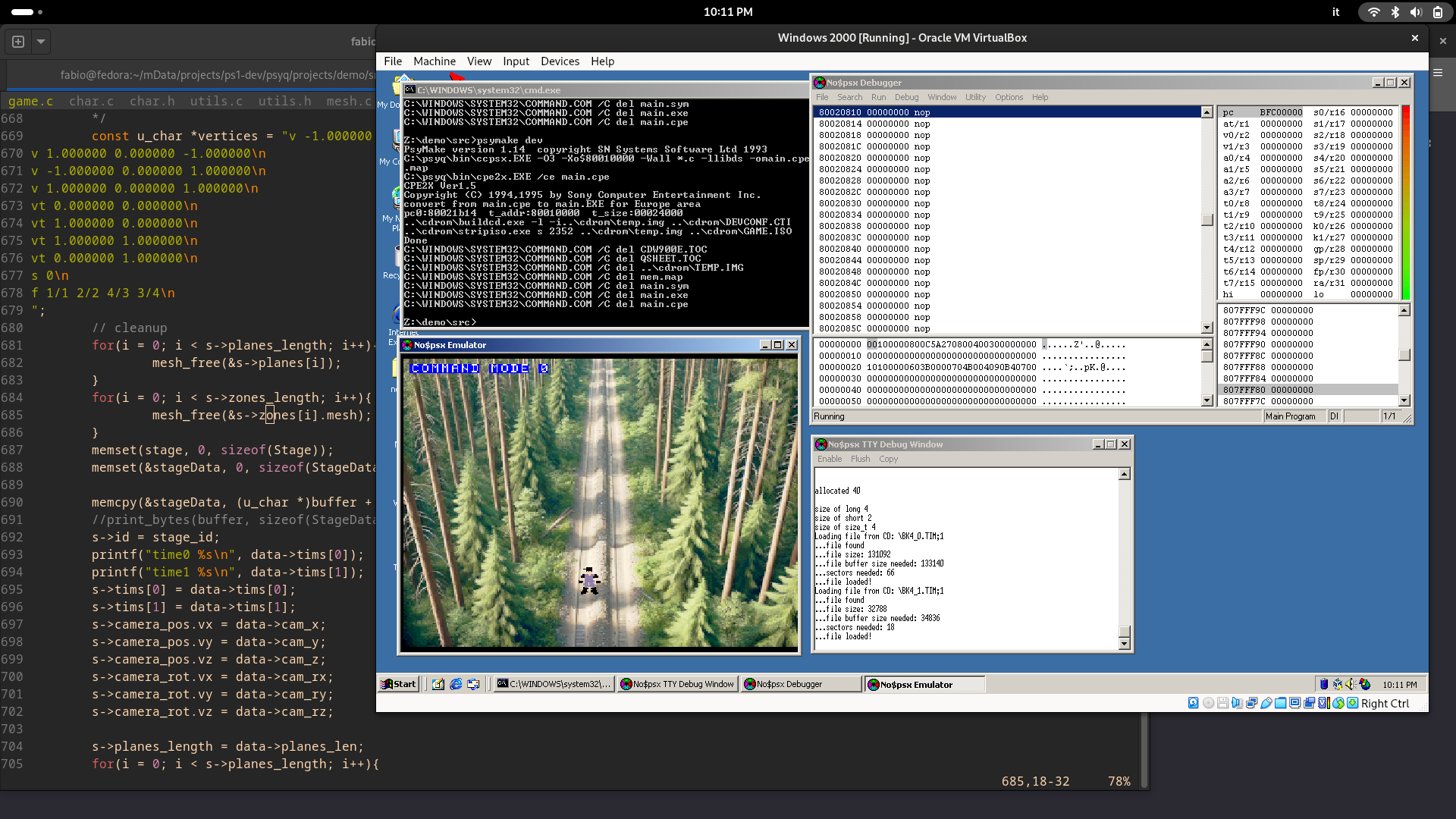Click the USB plug icon in VirtualBox status bar
Image resolution: width=1456 pixels, height=819 pixels.
(x=1266, y=703)
